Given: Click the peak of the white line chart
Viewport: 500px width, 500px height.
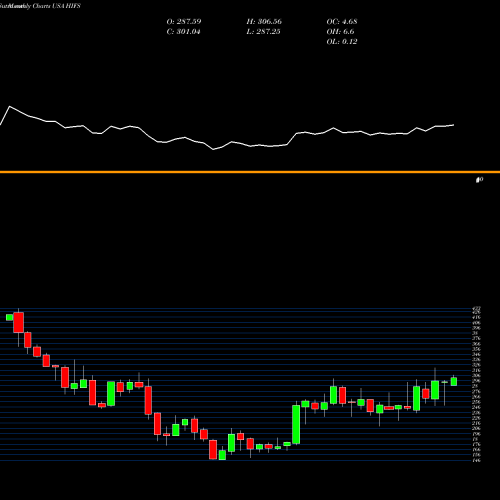Looking at the screenshot, I should (9, 106).
